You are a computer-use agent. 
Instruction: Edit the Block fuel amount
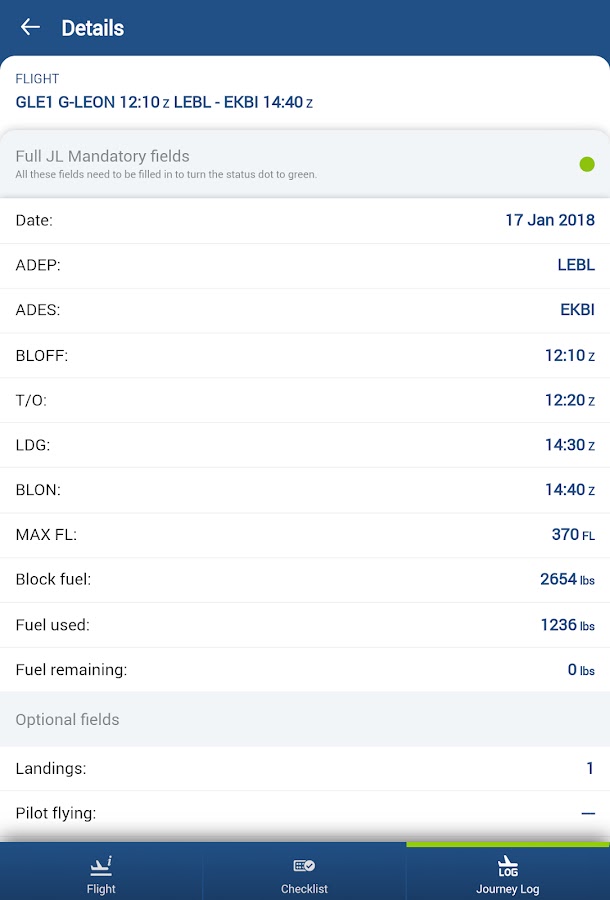[566, 580]
